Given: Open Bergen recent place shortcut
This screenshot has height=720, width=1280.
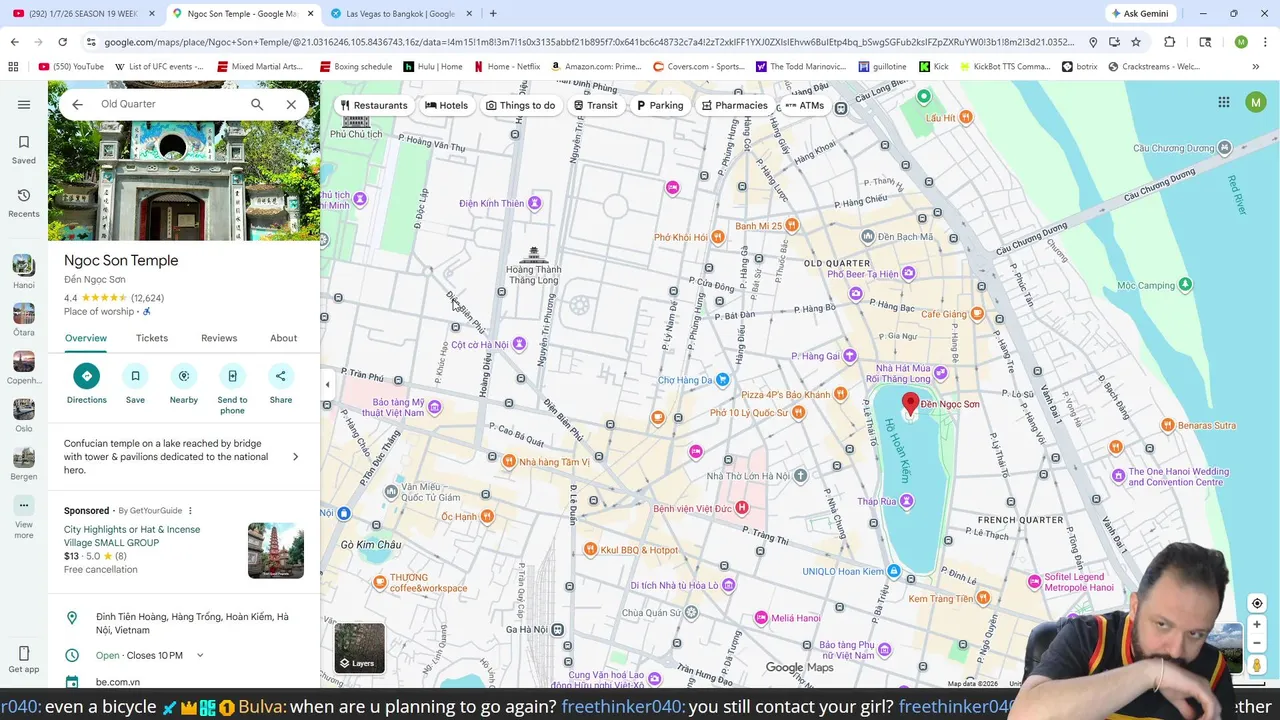Looking at the screenshot, I should click(24, 463).
